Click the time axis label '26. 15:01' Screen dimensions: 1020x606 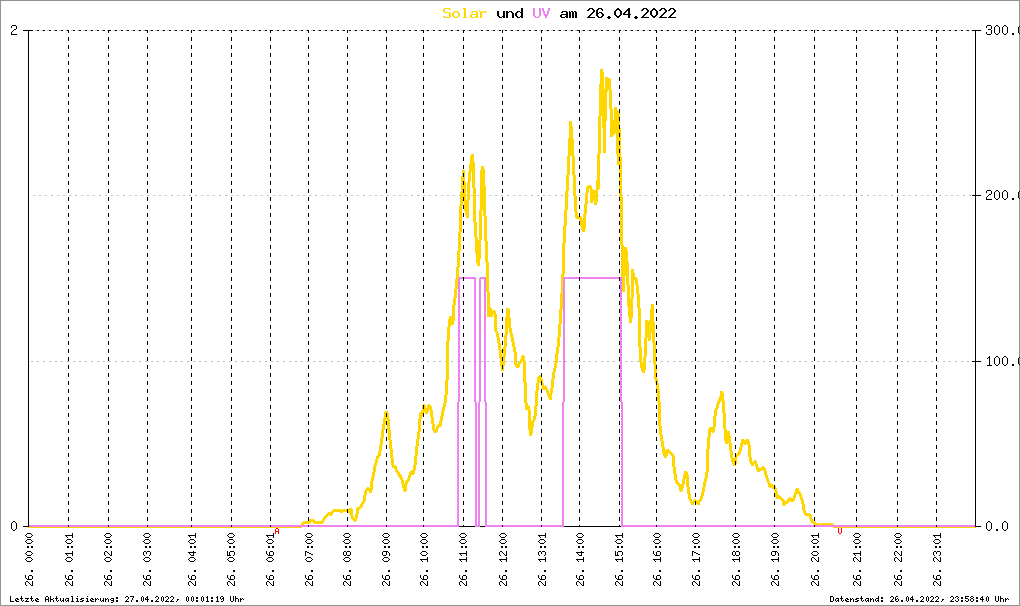(619, 560)
